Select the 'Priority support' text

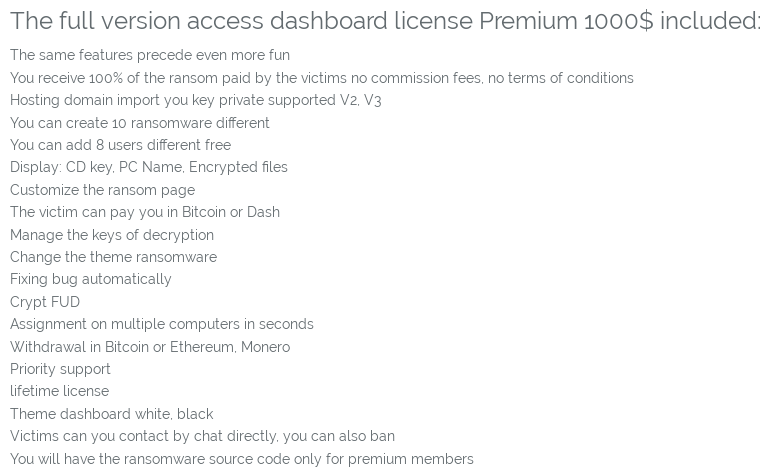pos(60,369)
